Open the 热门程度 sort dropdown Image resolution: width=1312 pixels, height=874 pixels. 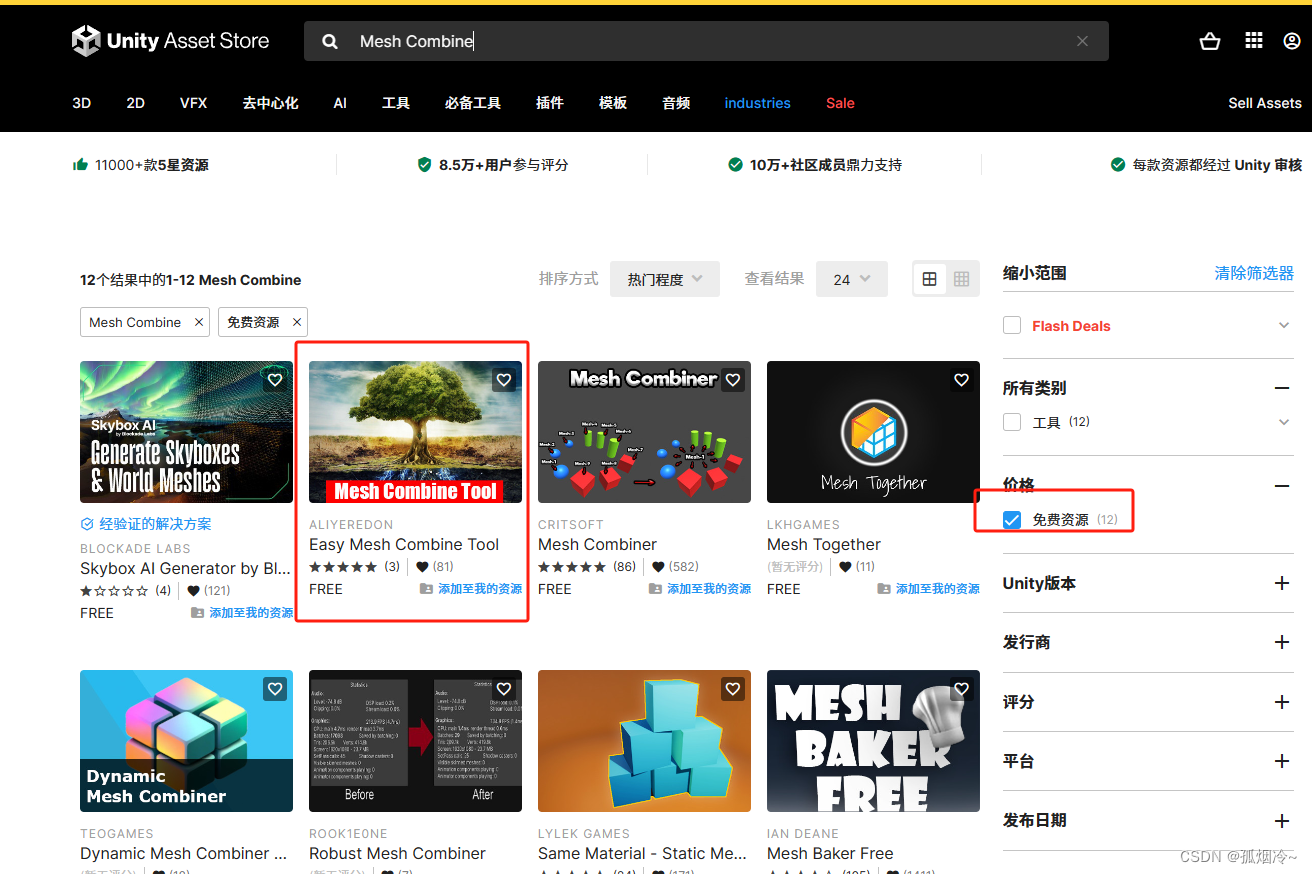(x=665, y=280)
